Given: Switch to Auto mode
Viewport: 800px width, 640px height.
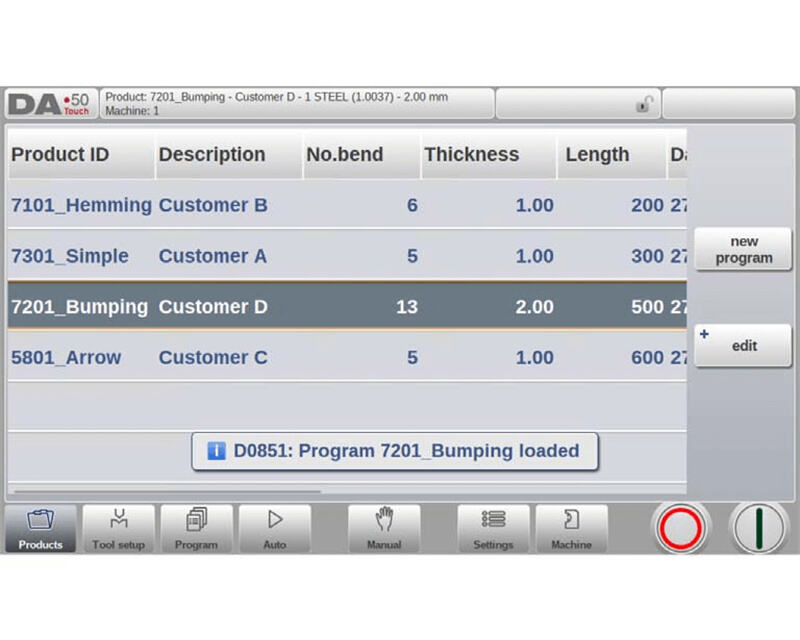Looking at the screenshot, I should coord(274,529).
